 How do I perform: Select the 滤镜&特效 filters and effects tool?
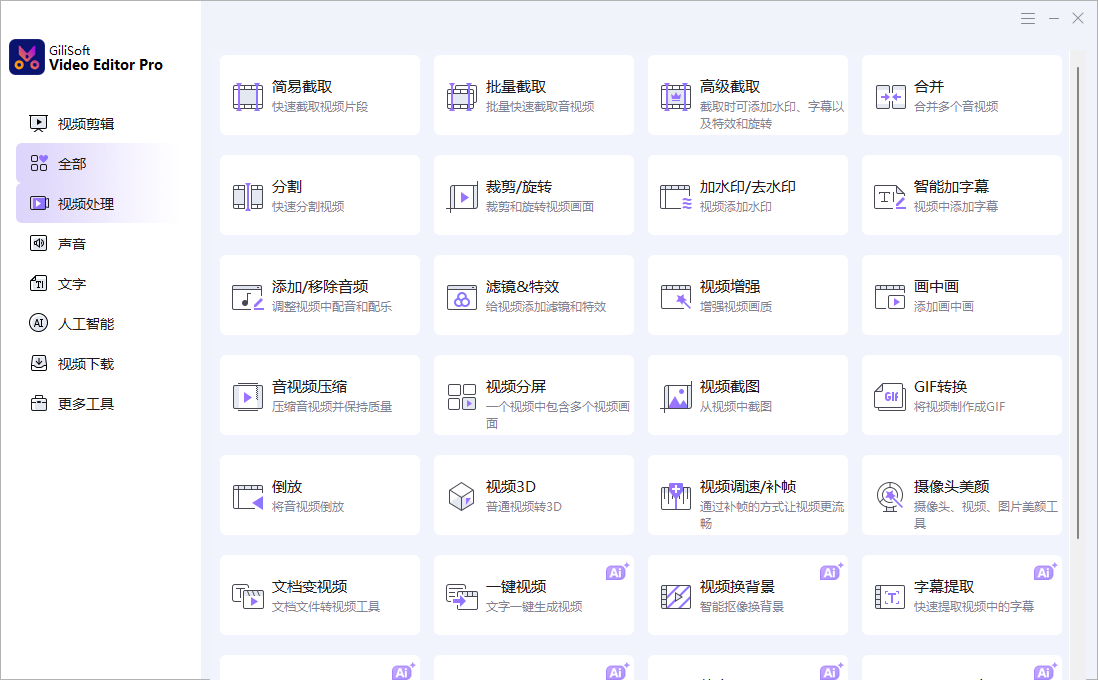pos(533,294)
